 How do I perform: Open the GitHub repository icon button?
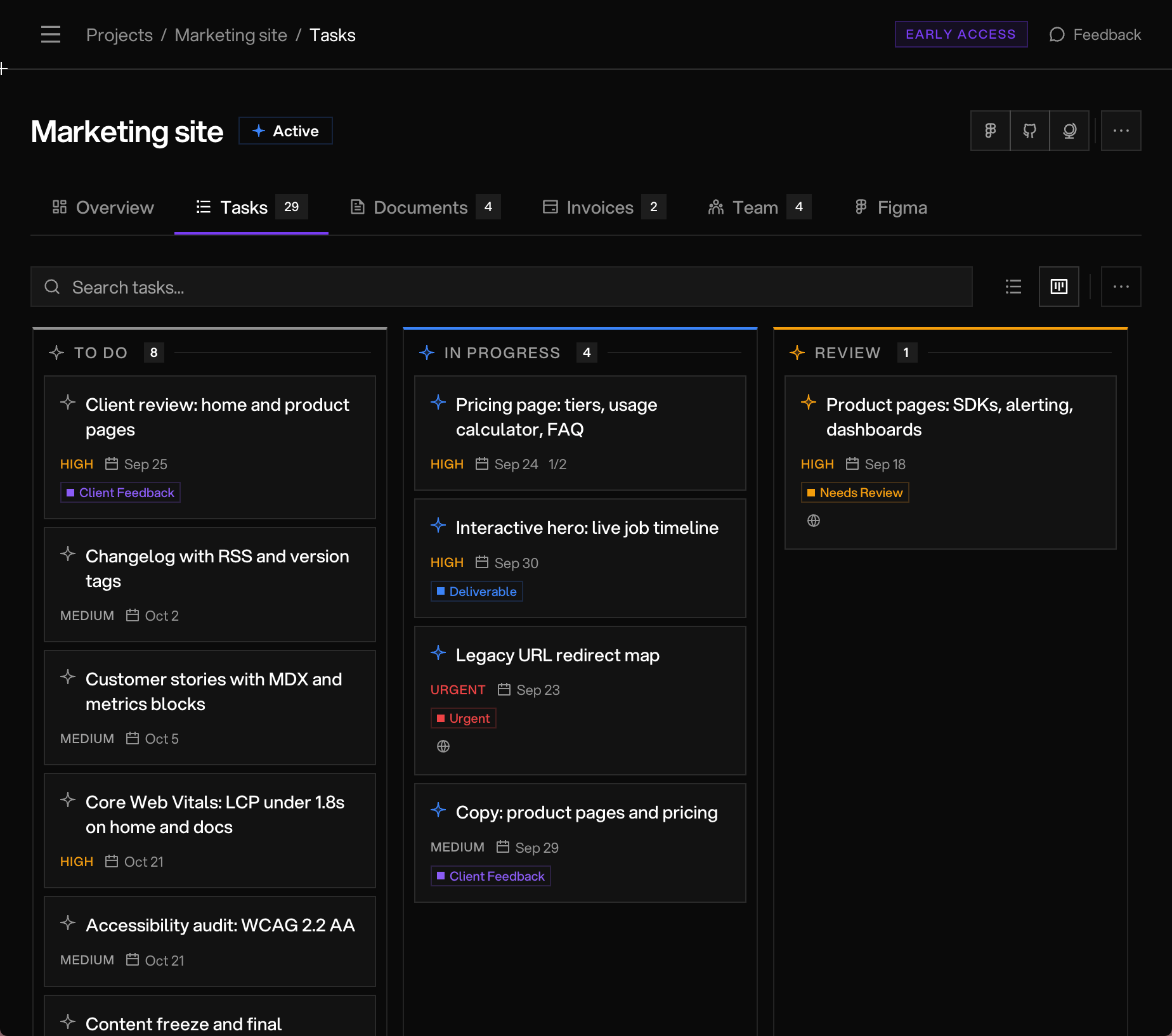click(1030, 131)
